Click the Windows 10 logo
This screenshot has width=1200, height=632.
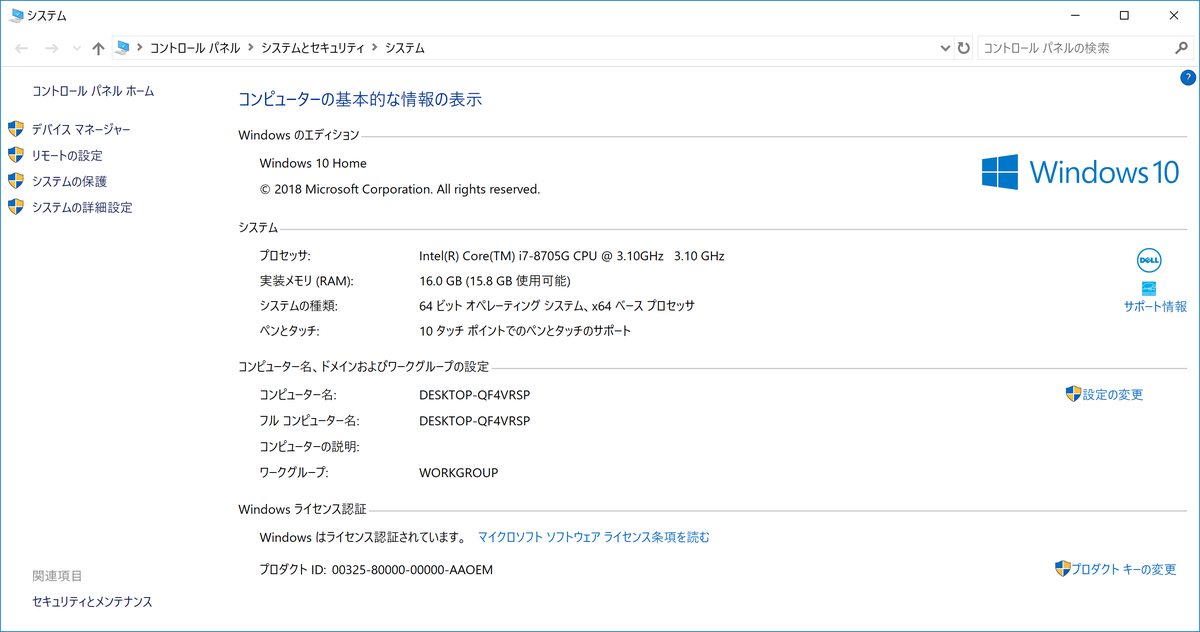coord(1080,172)
